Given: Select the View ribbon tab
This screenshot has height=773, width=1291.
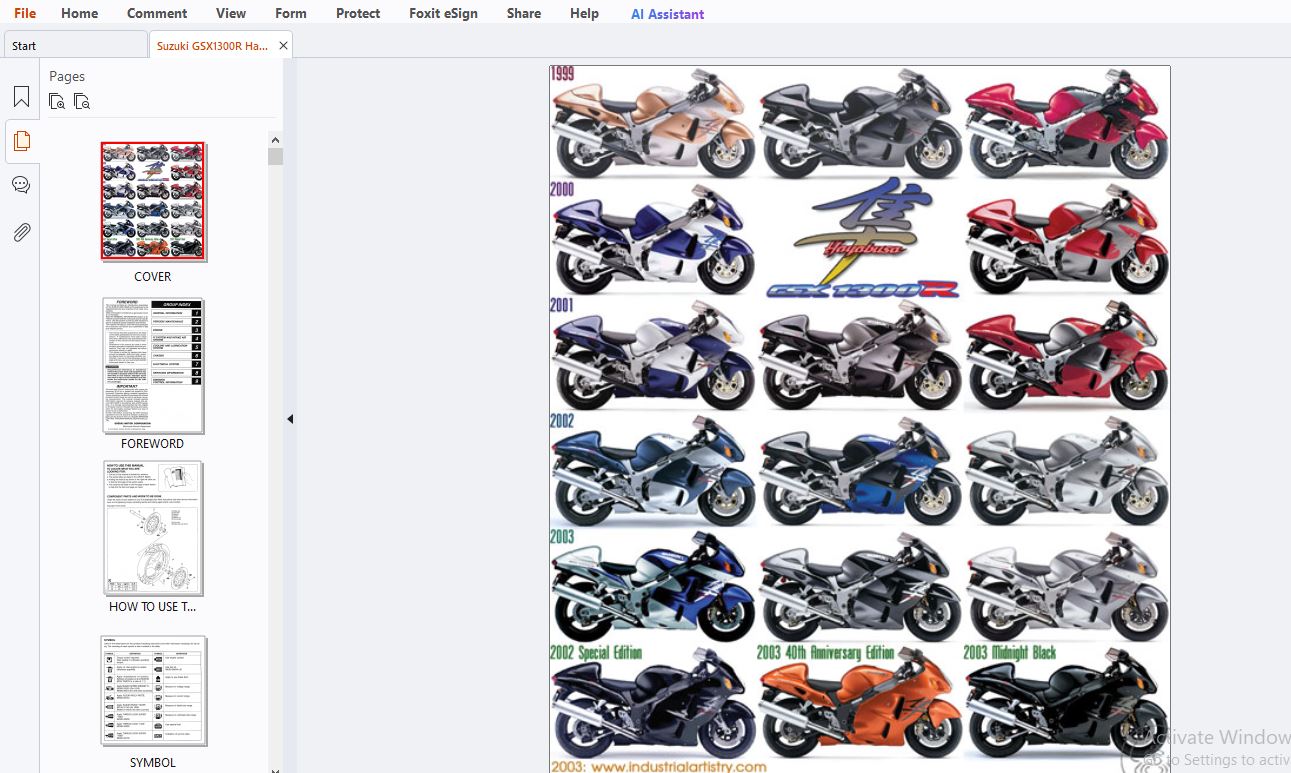Looking at the screenshot, I should 231,13.
